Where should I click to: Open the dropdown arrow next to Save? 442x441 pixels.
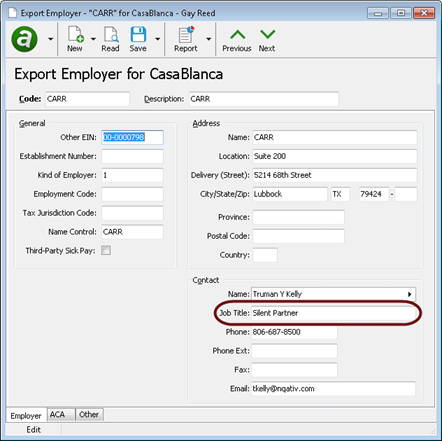pos(158,39)
